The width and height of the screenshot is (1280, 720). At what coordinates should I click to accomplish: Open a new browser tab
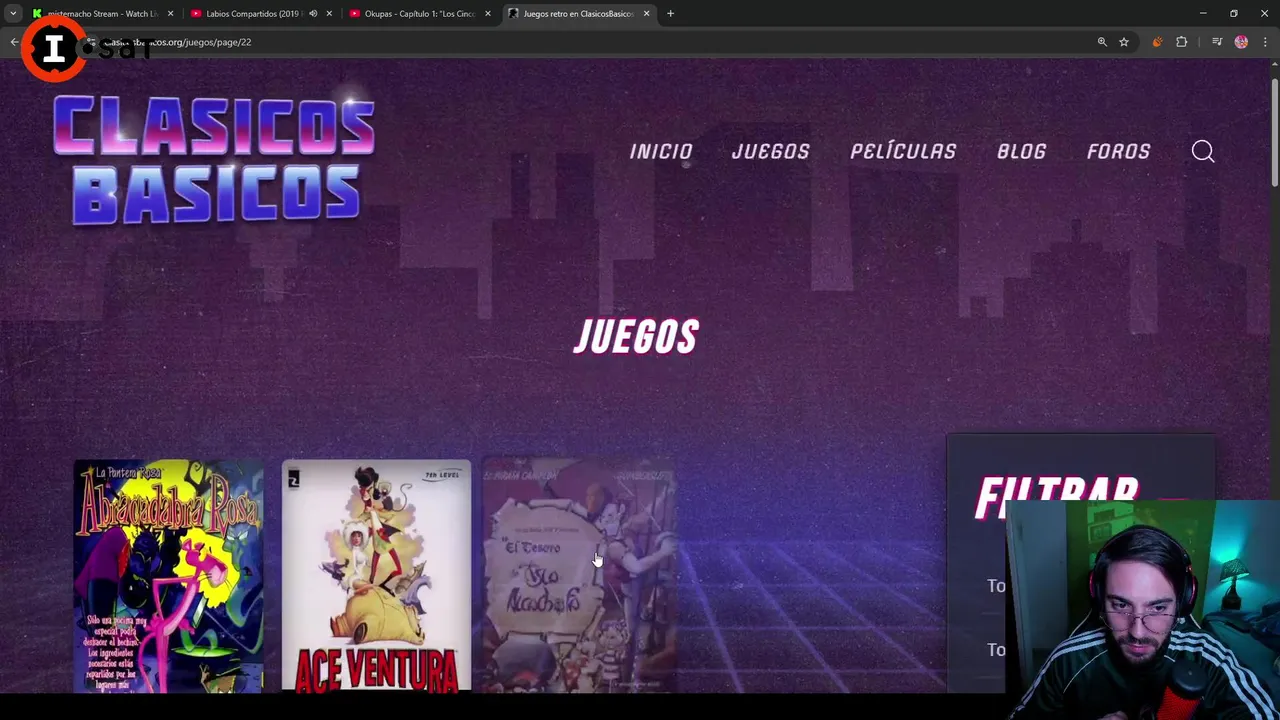click(x=670, y=14)
